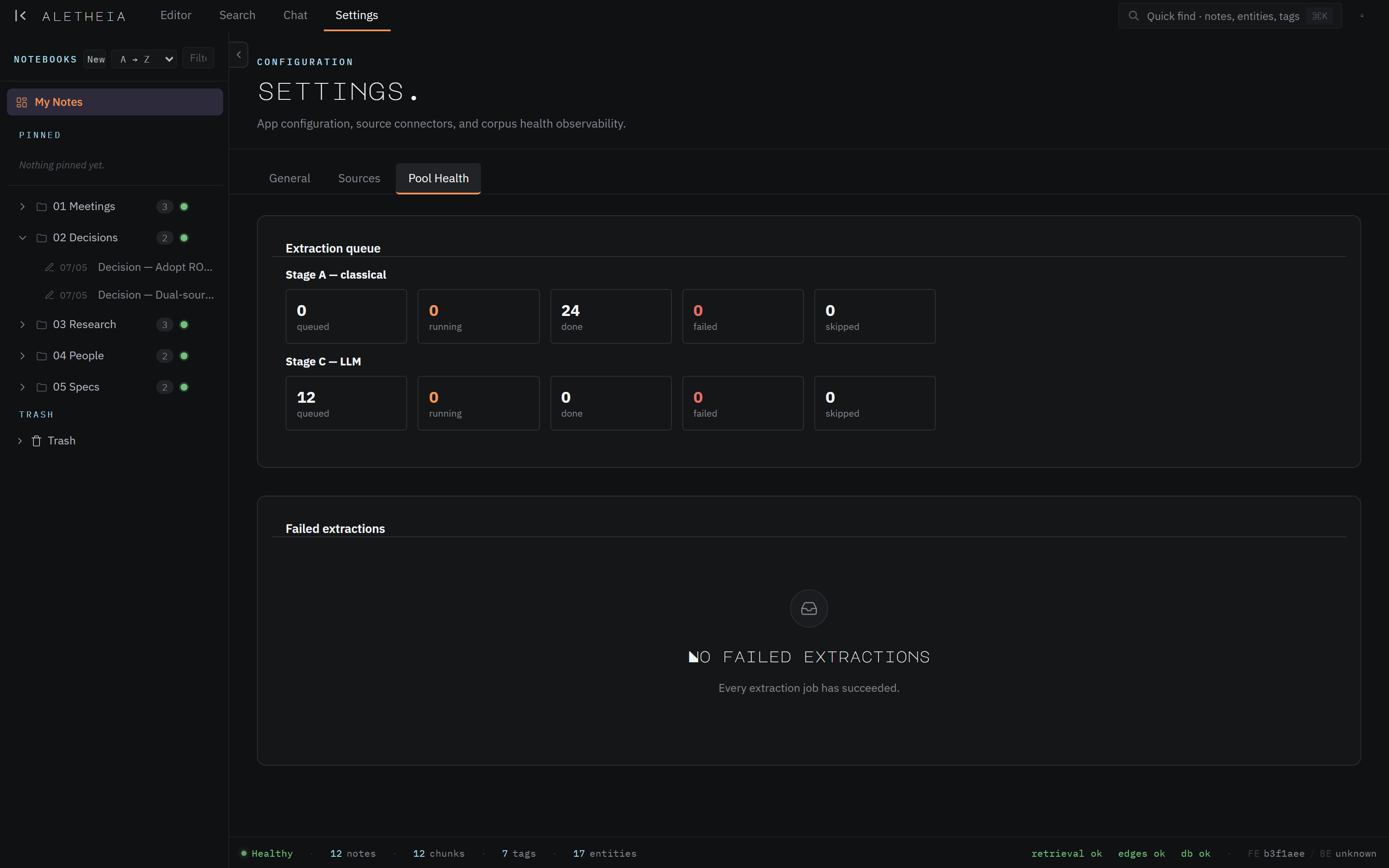The image size is (1389, 868).
Task: Click the 05 Specs folder icon
Action: 41,387
